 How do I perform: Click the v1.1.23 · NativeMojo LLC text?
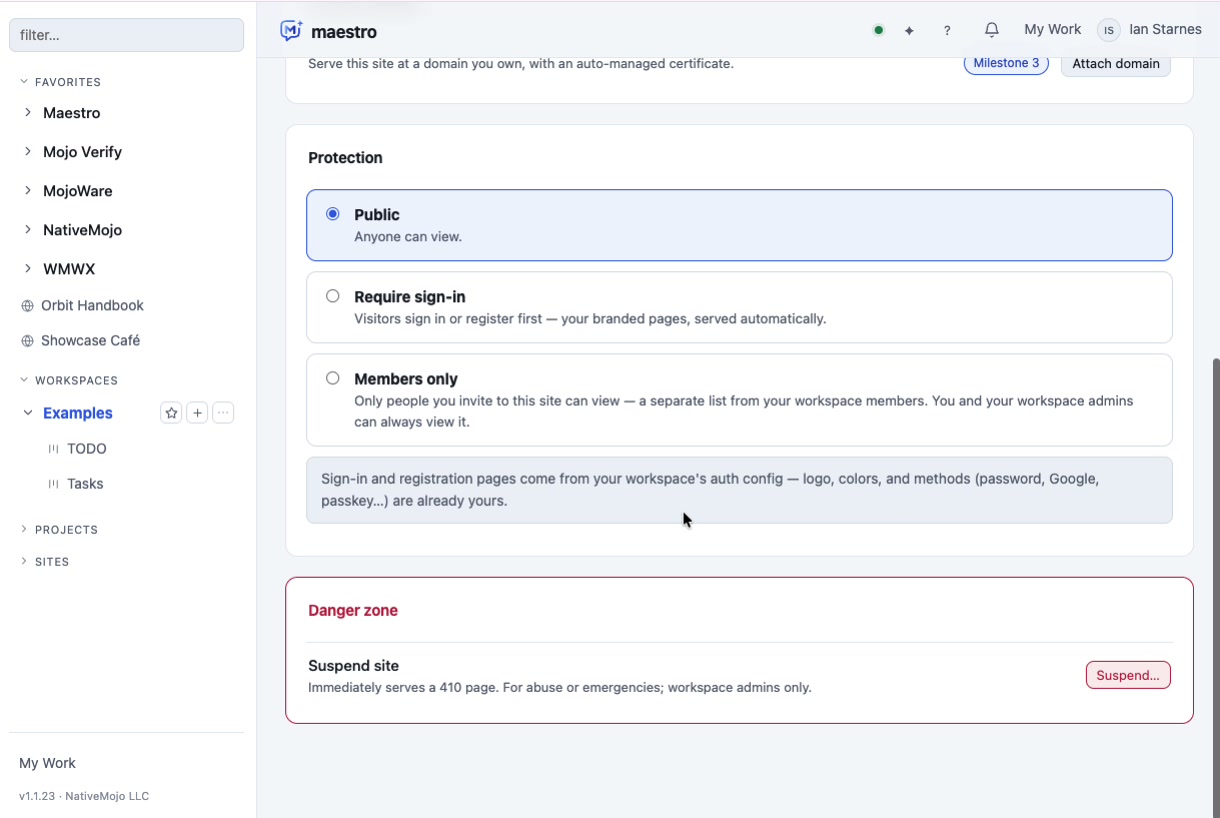[84, 797]
